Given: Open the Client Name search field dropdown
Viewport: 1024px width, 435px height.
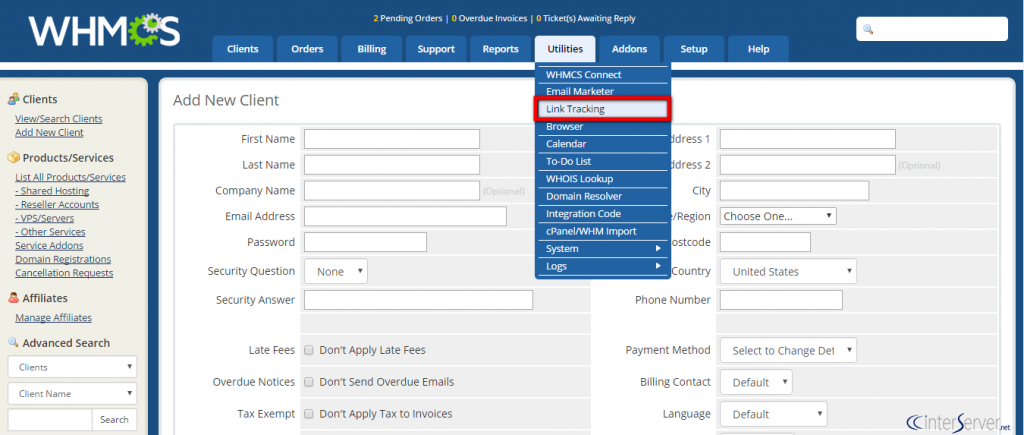Looking at the screenshot, I should (72, 394).
